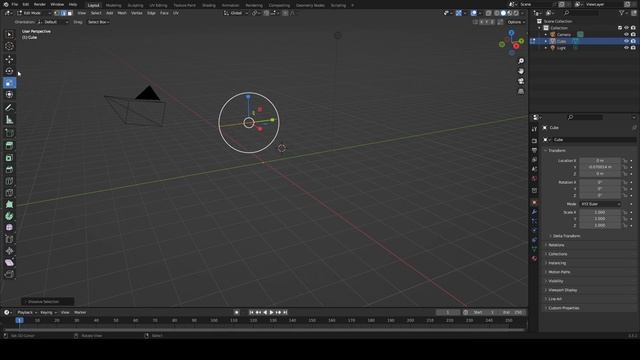Open the XYZ Euler rotation mode dropdown
The image size is (640, 360).
tap(600, 204)
